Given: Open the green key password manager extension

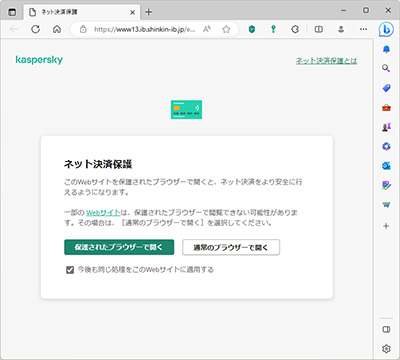Looking at the screenshot, I should [273, 29].
